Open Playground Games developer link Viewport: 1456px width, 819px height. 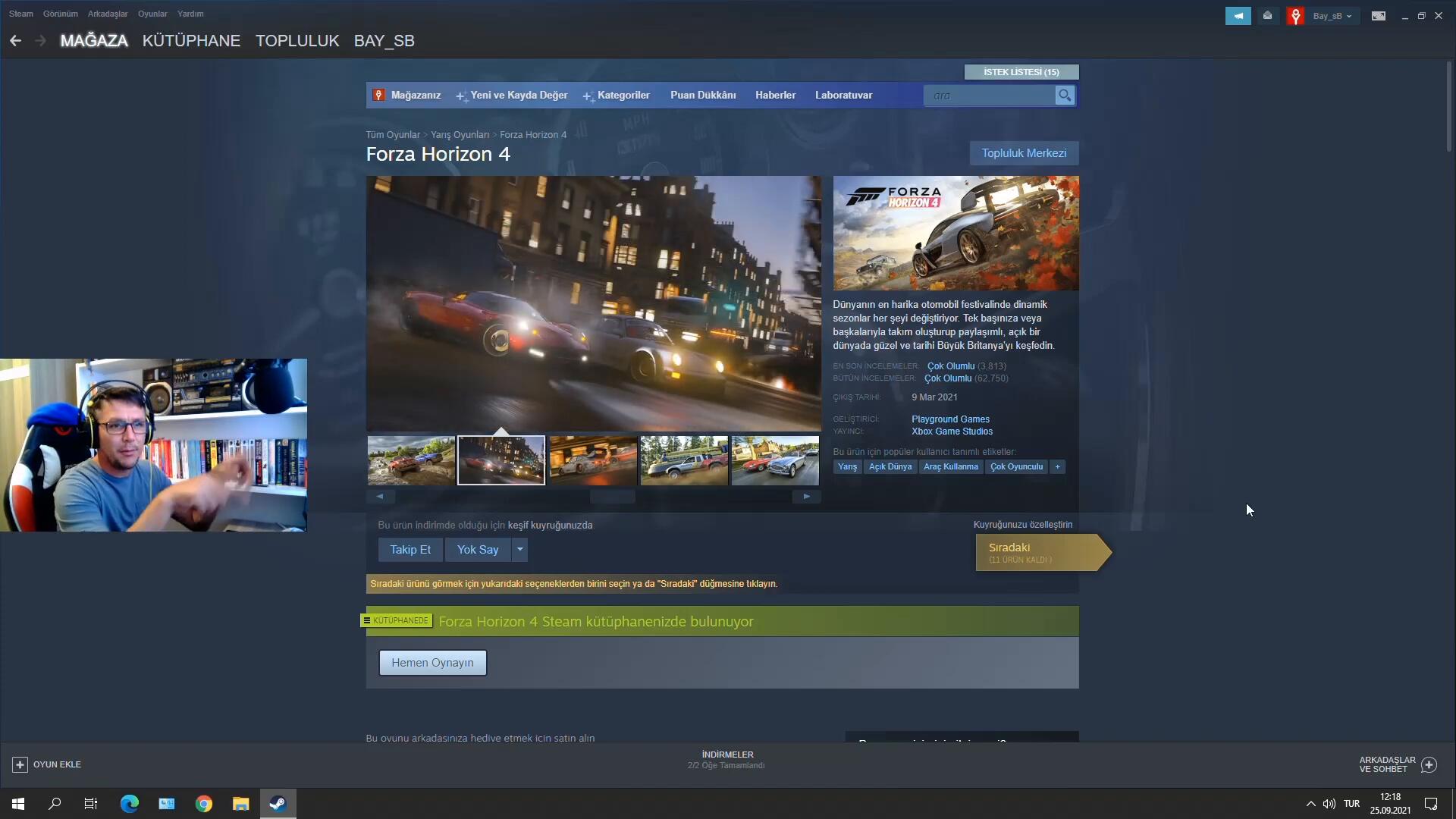950,419
